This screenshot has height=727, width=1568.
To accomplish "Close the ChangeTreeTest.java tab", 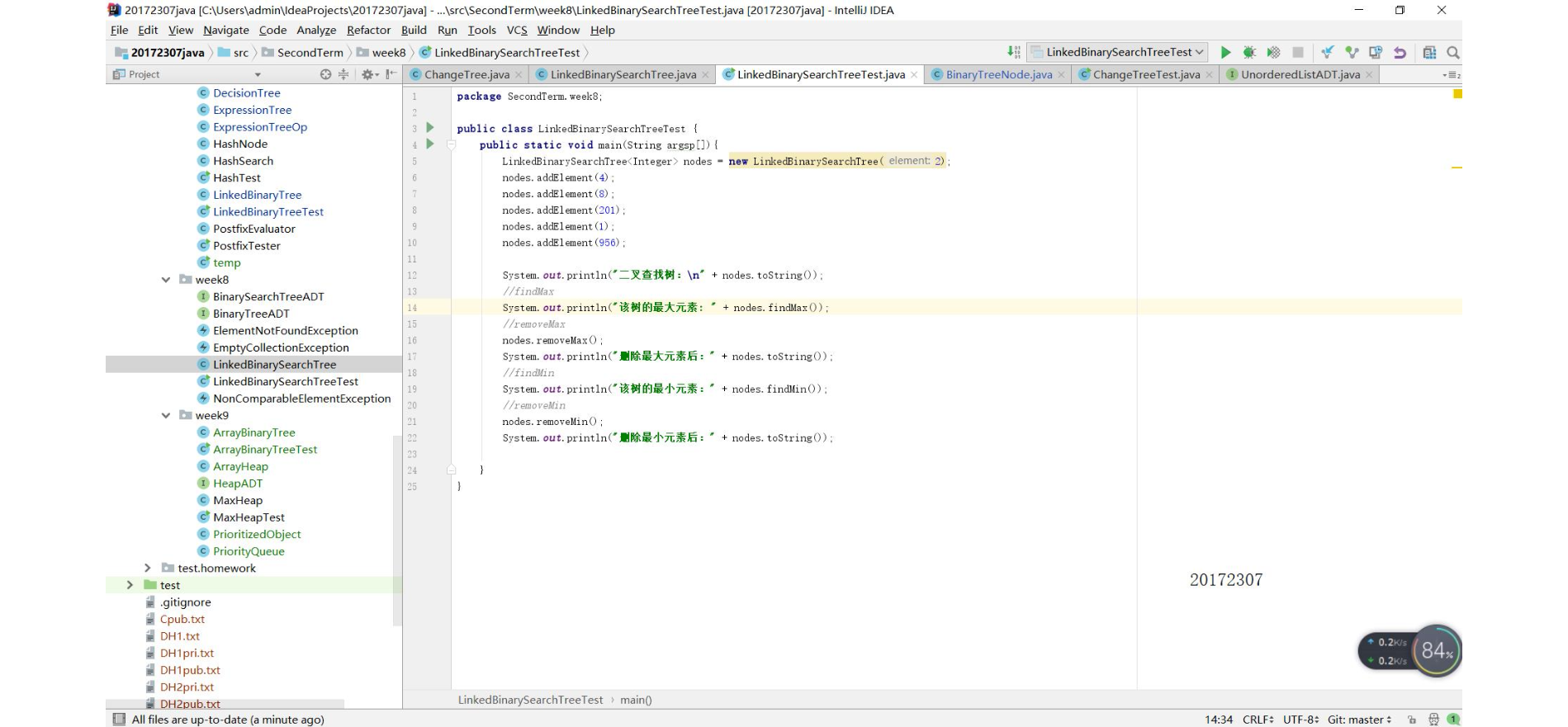I will tap(1209, 75).
